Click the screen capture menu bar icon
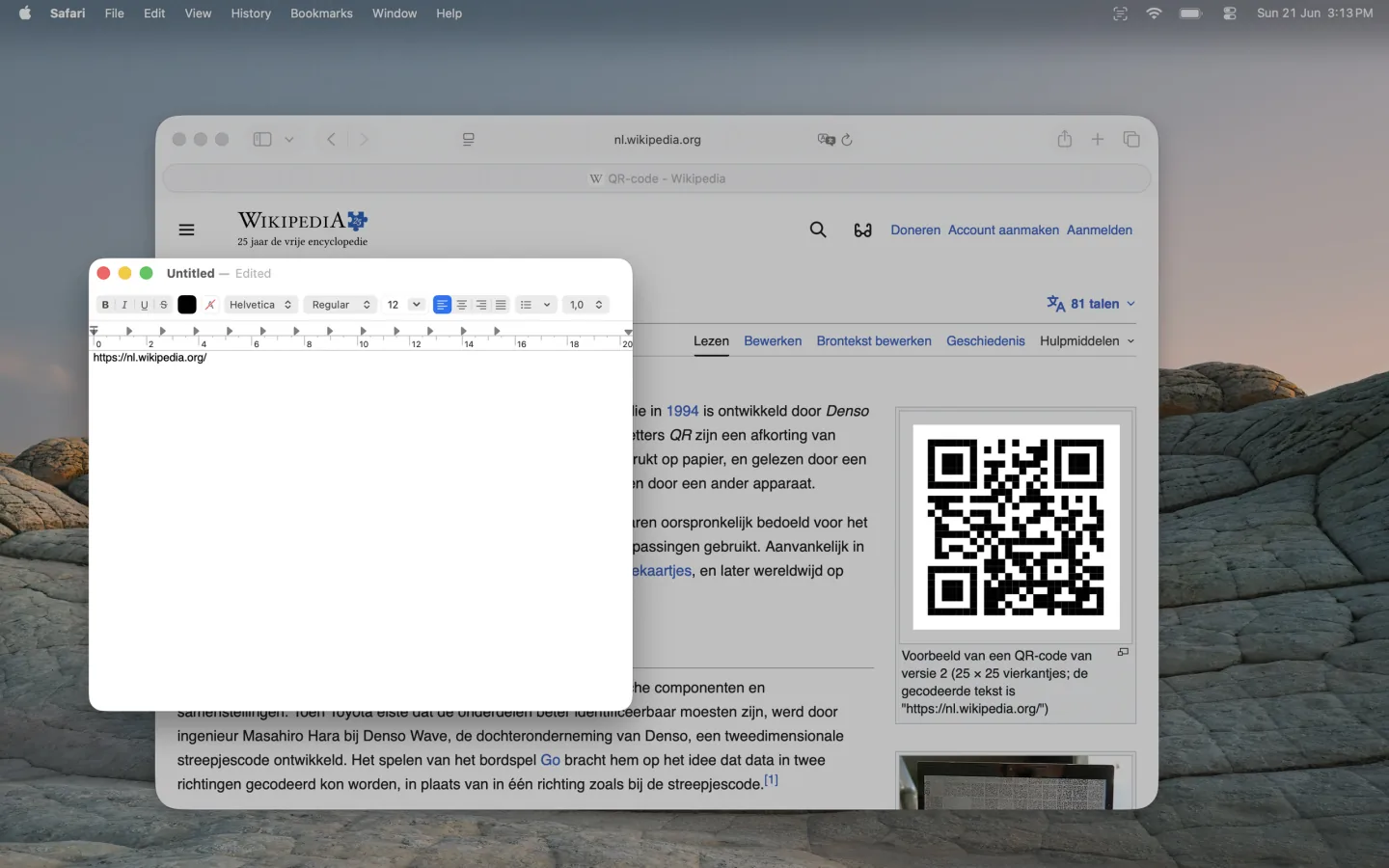Image resolution: width=1389 pixels, height=868 pixels. pos(1120,14)
